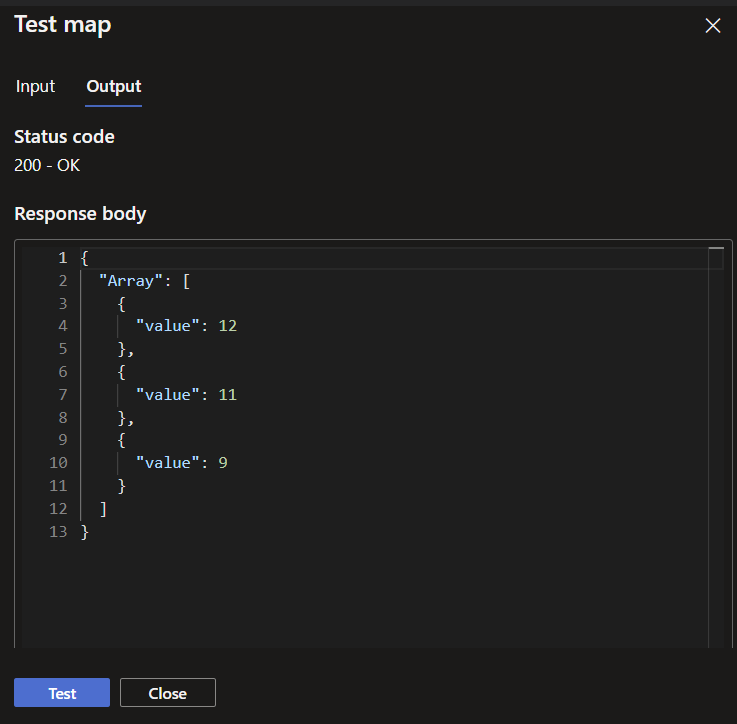The image size is (737, 724).
Task: Click the value 9 on line 10
Action: [x=223, y=463]
